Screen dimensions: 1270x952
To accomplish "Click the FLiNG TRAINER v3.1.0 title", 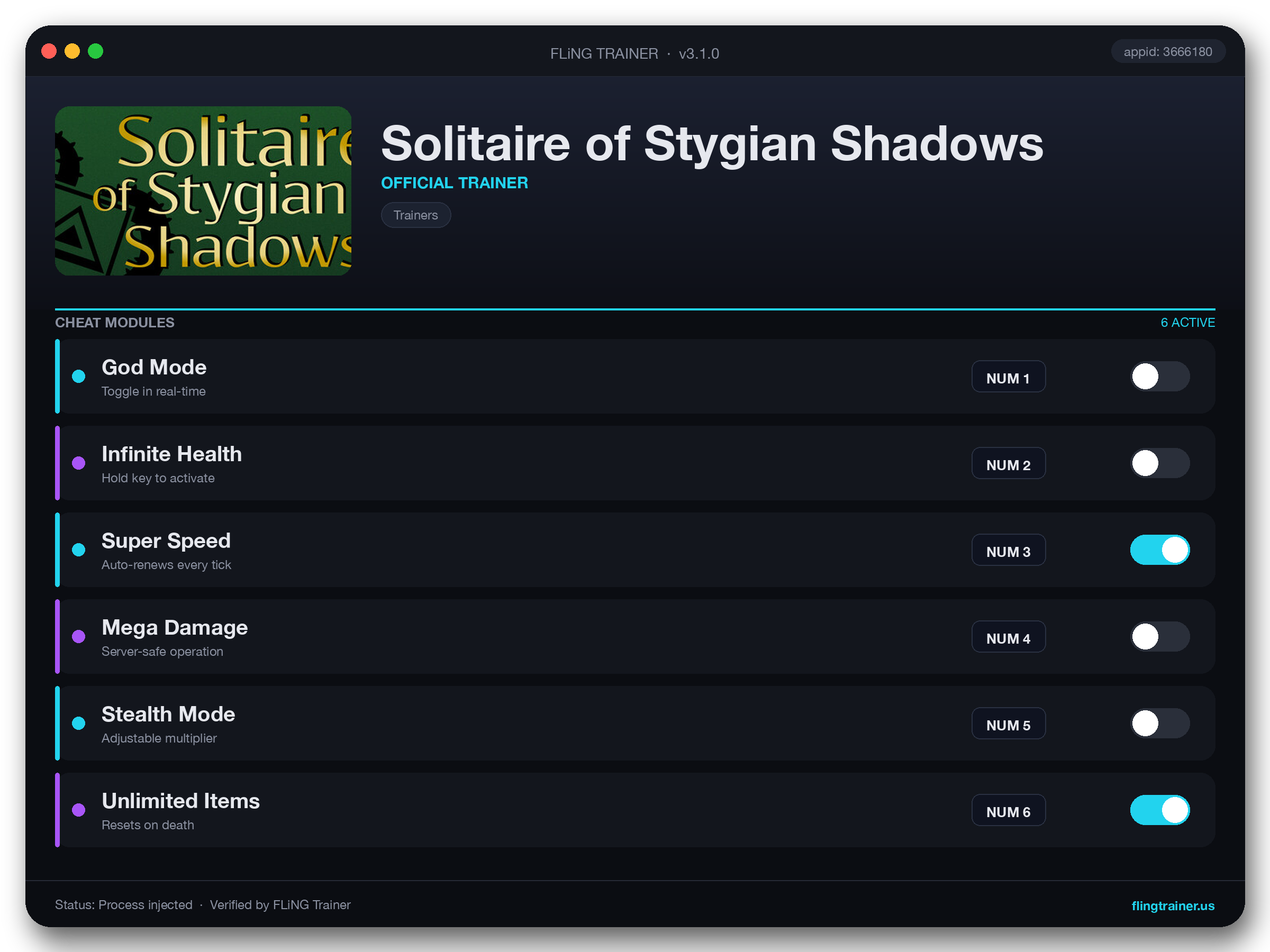I will tap(634, 53).
